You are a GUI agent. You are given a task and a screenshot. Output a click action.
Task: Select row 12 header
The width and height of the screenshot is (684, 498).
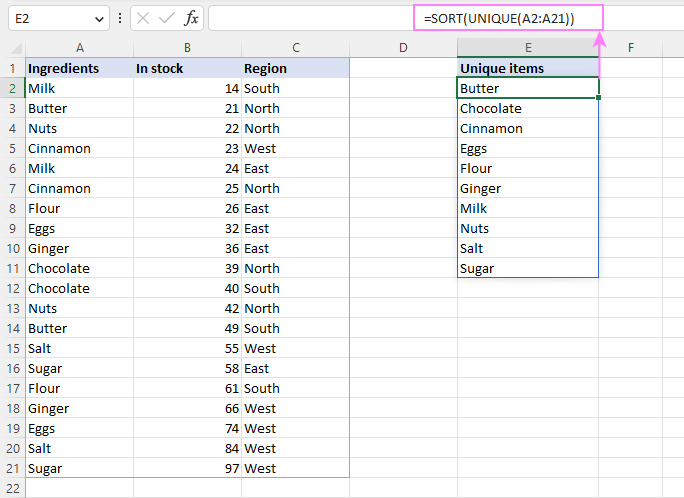(12, 288)
